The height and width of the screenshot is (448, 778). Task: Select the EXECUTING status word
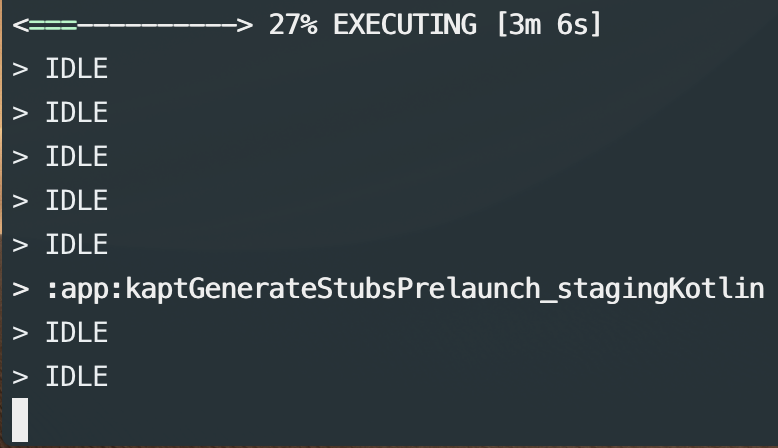pyautogui.click(x=405, y=25)
